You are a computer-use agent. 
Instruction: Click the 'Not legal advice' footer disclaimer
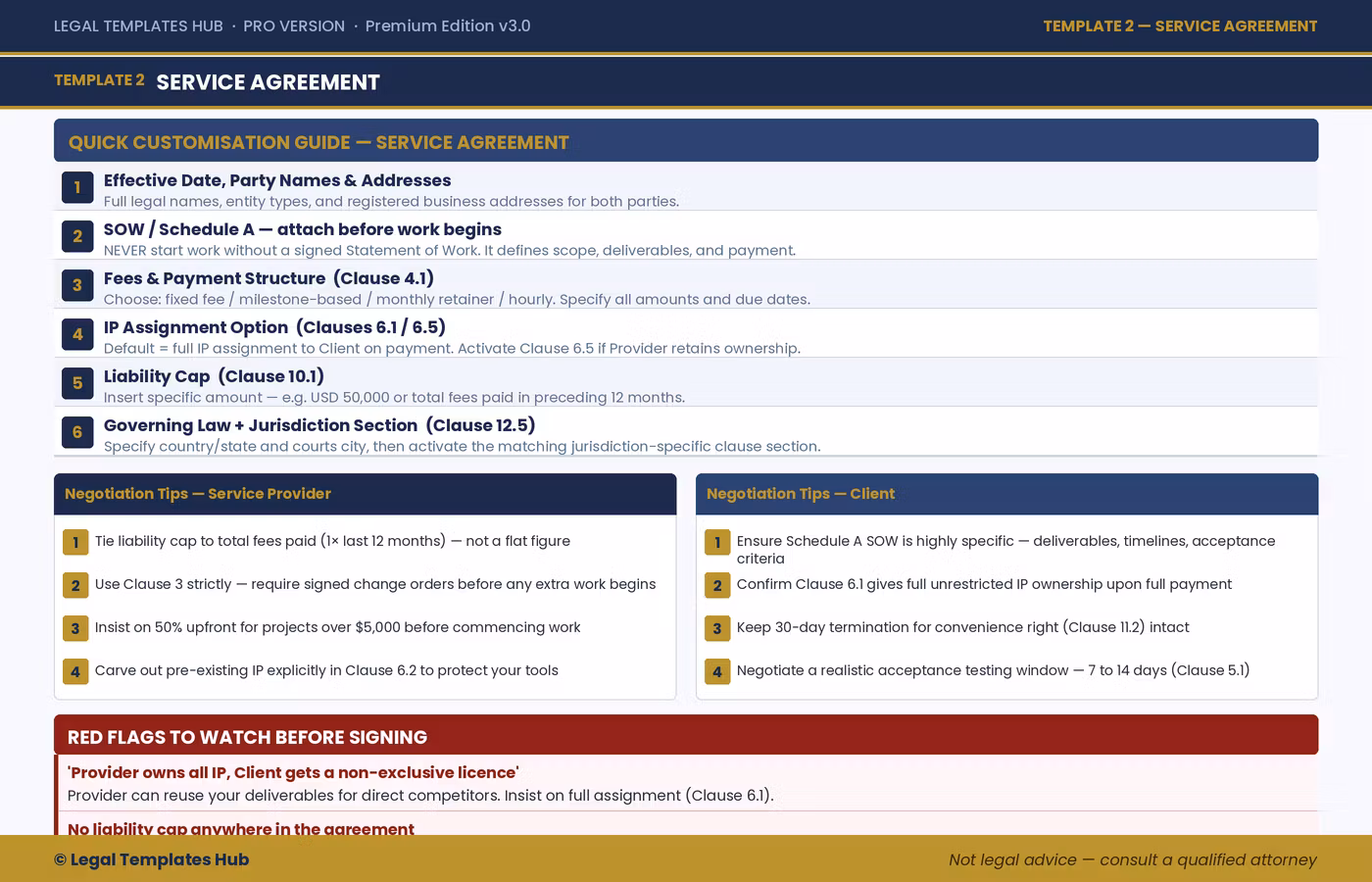(x=1132, y=859)
